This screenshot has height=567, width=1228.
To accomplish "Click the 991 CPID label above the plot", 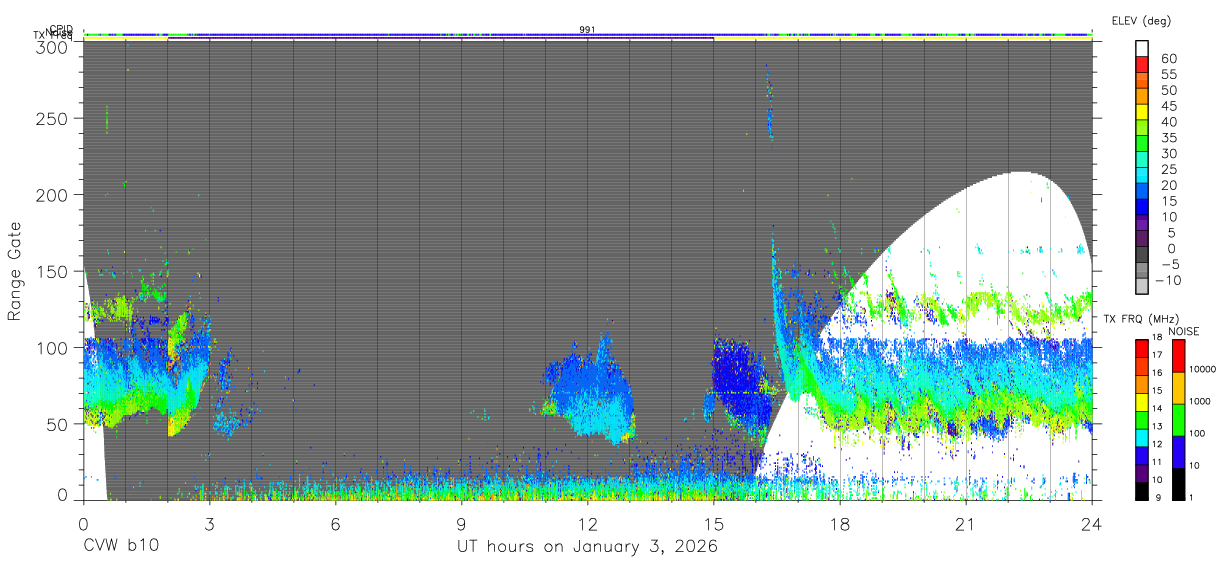I will [588, 29].
